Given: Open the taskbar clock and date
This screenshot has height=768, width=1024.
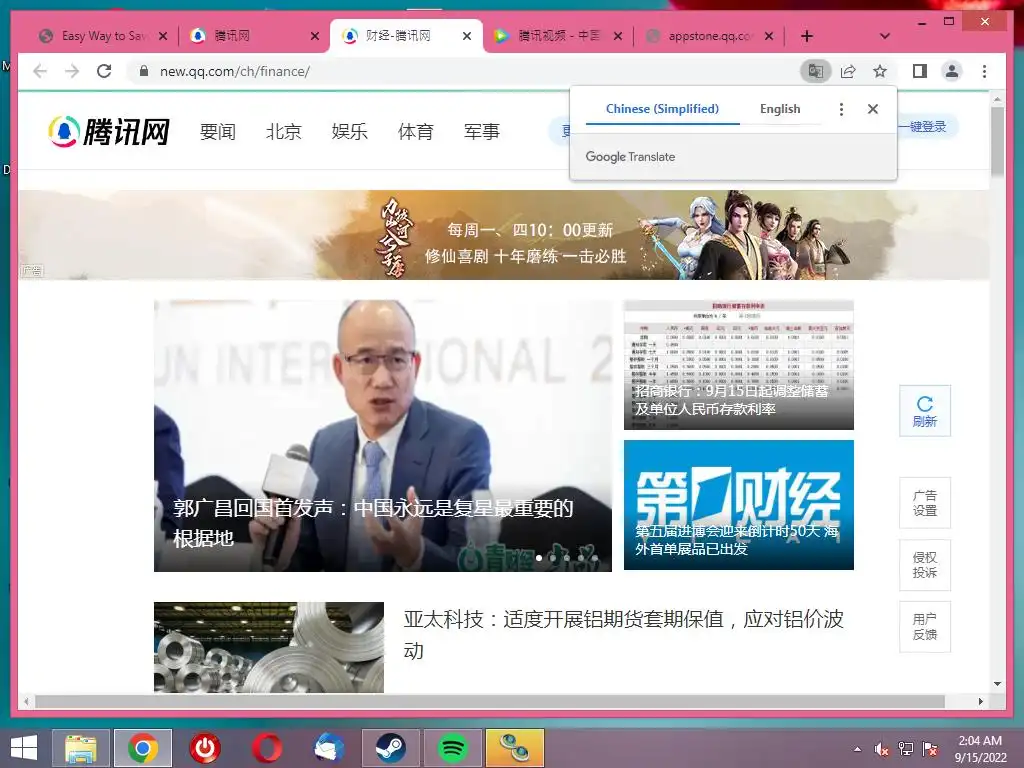Looking at the screenshot, I should point(980,749).
